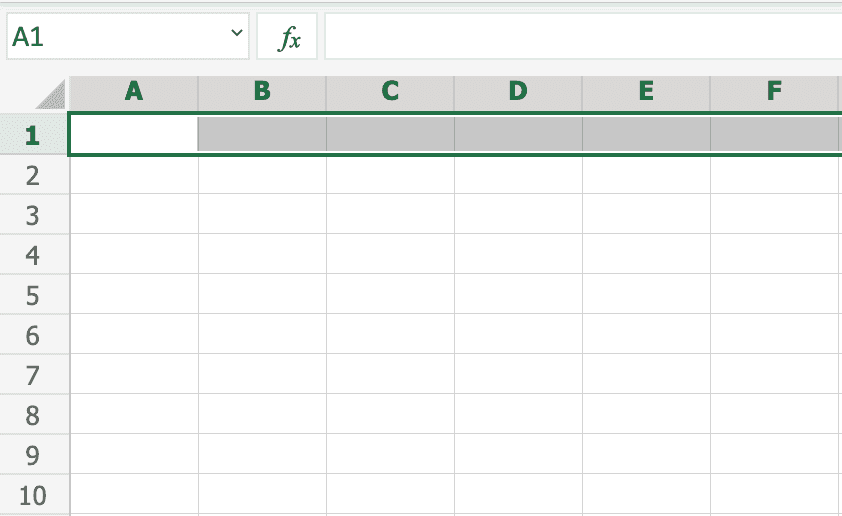Select column A header
842x516 pixels.
click(134, 92)
